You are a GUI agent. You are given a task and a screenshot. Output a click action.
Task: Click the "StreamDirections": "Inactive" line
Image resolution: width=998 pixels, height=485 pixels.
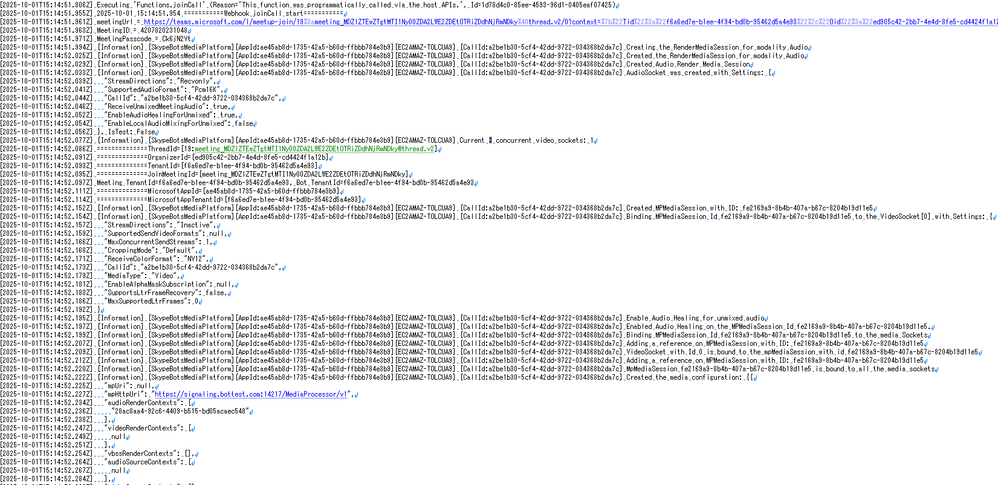point(161,224)
